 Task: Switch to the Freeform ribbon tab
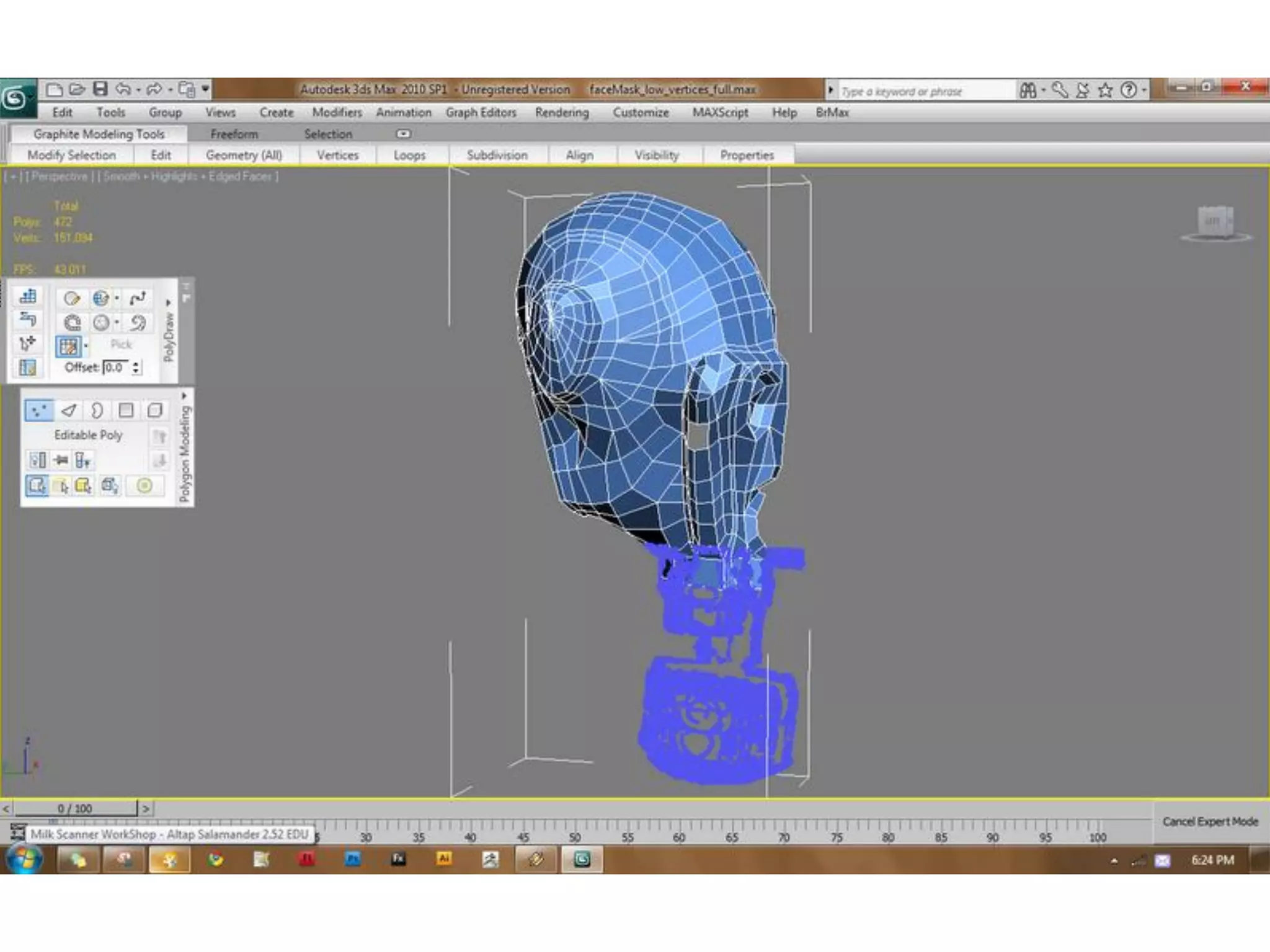[234, 134]
